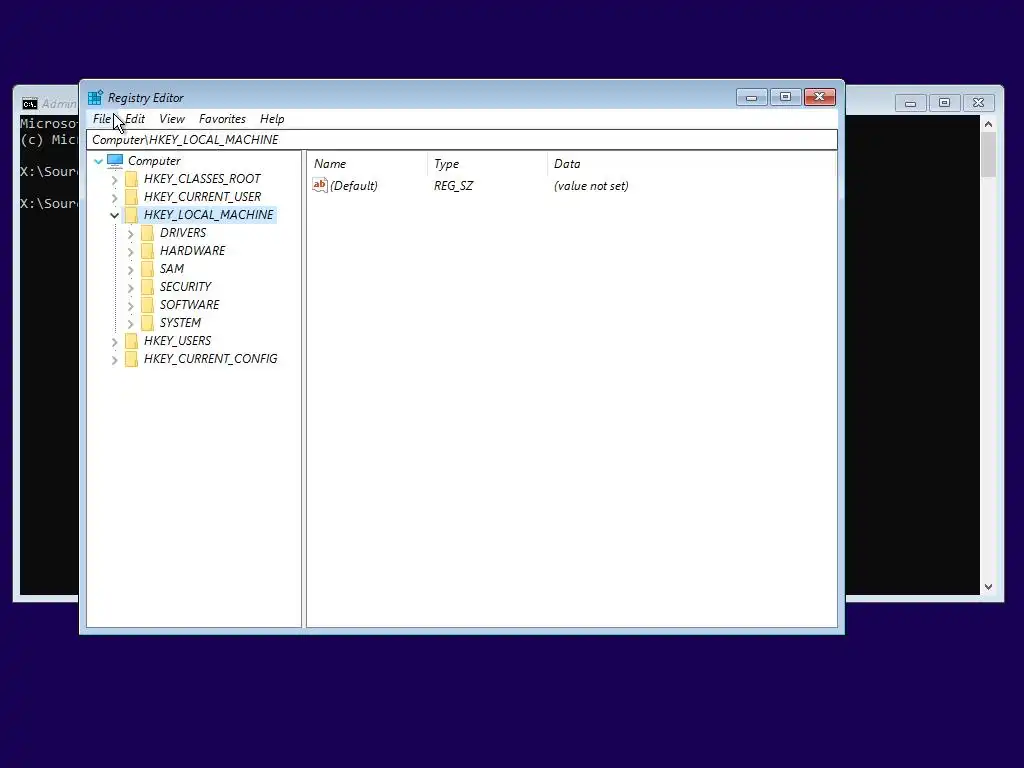This screenshot has height=768, width=1024.
Task: Click the HKEY_CURRENT_CONFIG folder icon
Action: (131, 359)
